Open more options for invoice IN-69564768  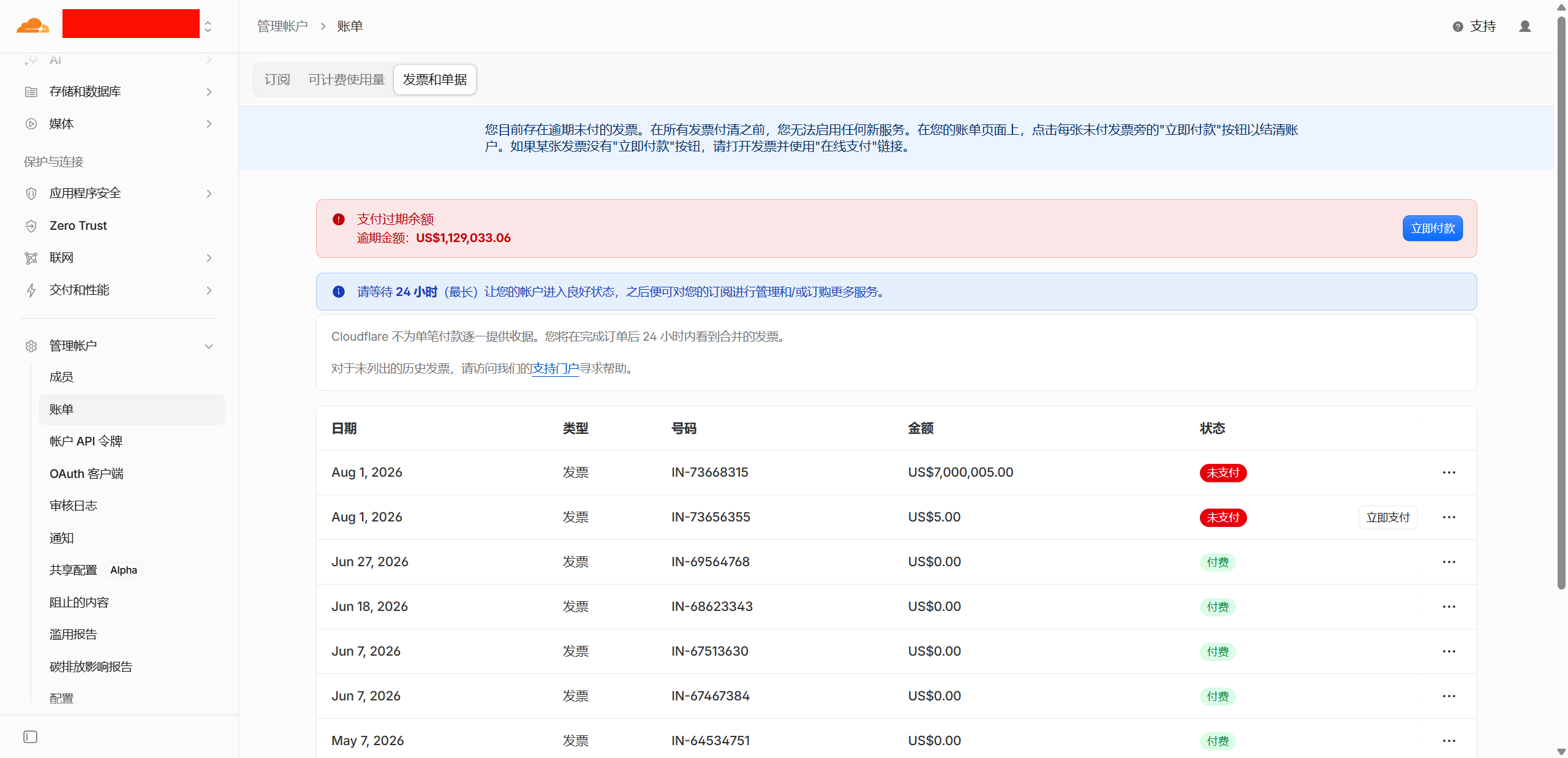click(1449, 562)
